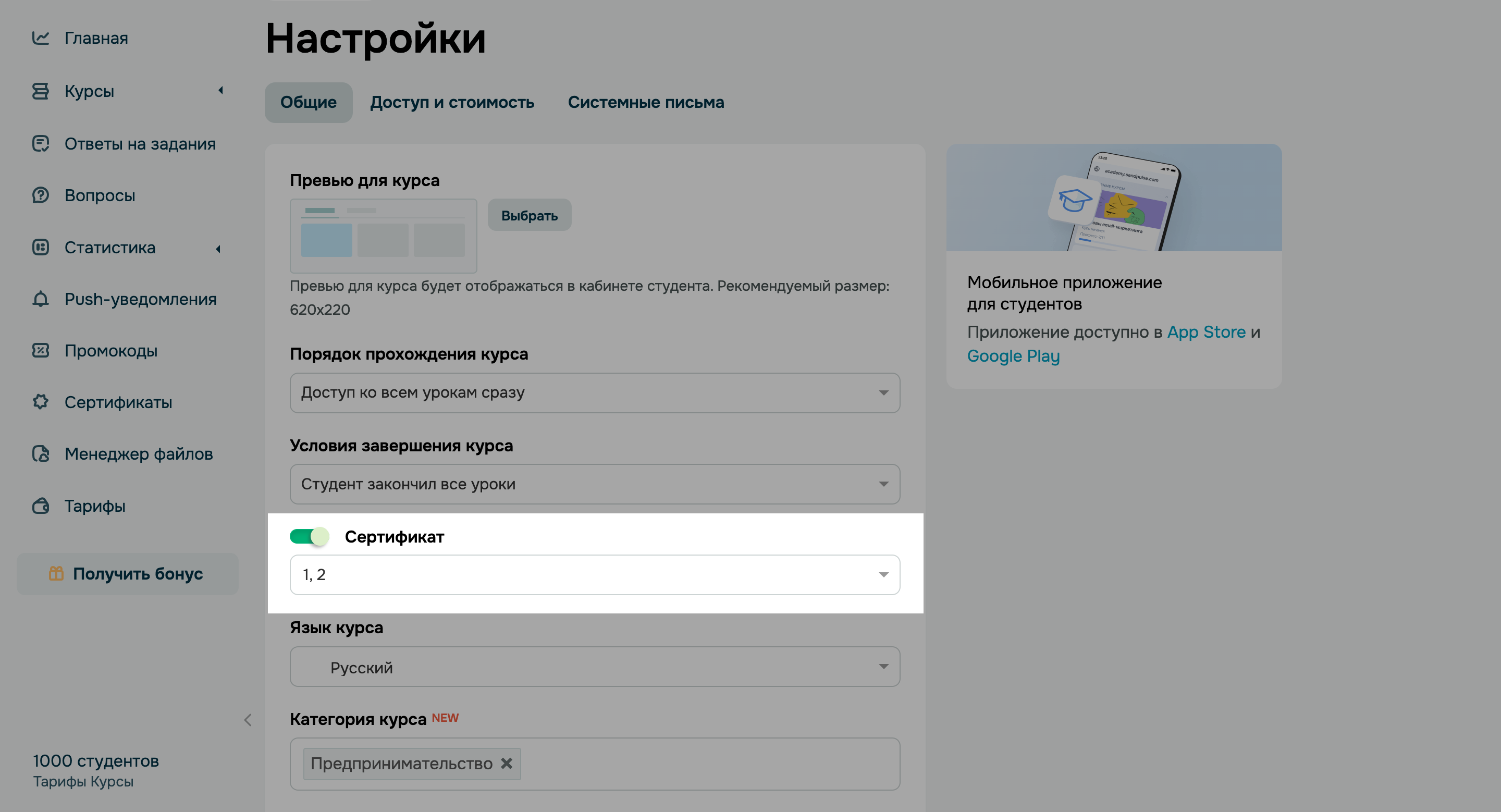Open the Системные письма tab
The image size is (1501, 812).
646,102
